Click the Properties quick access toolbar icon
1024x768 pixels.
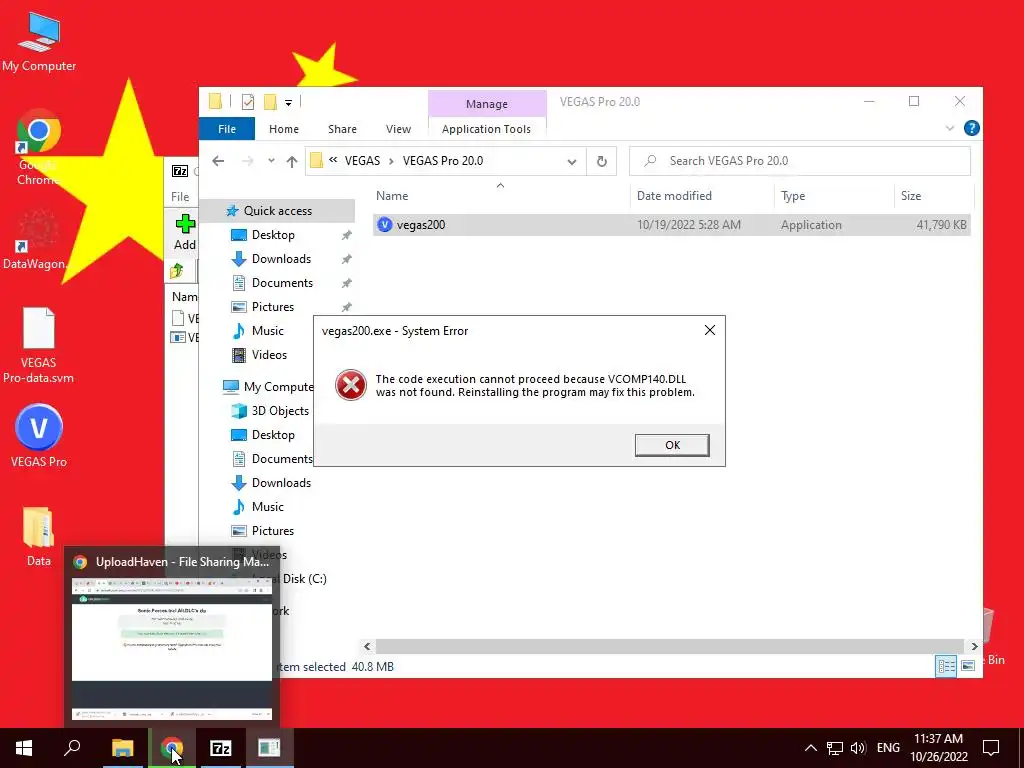tap(248, 102)
